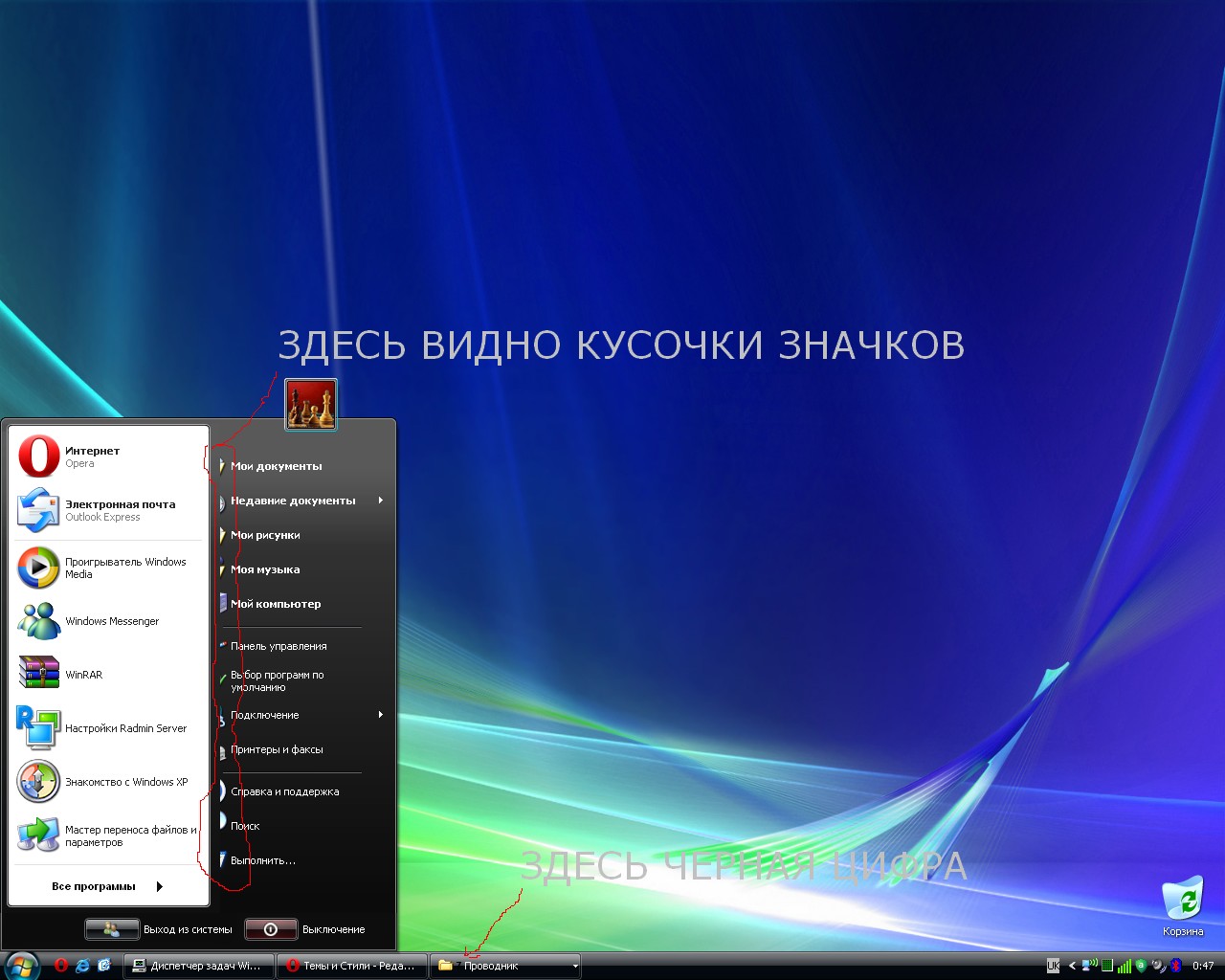The height and width of the screenshot is (980, 1225).
Task: Switch to Диспетчер задач taskbar button
Action: pos(198,966)
